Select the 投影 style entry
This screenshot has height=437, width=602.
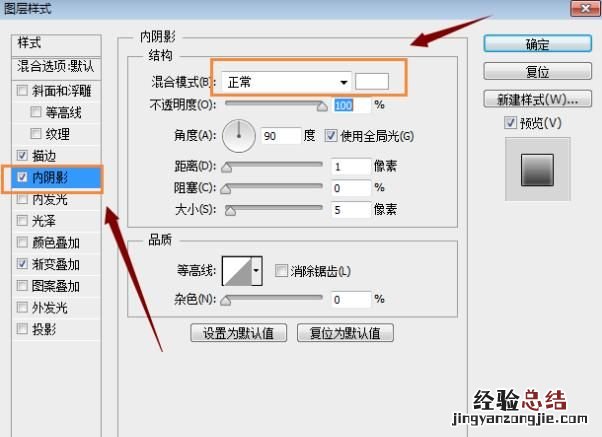[44, 329]
